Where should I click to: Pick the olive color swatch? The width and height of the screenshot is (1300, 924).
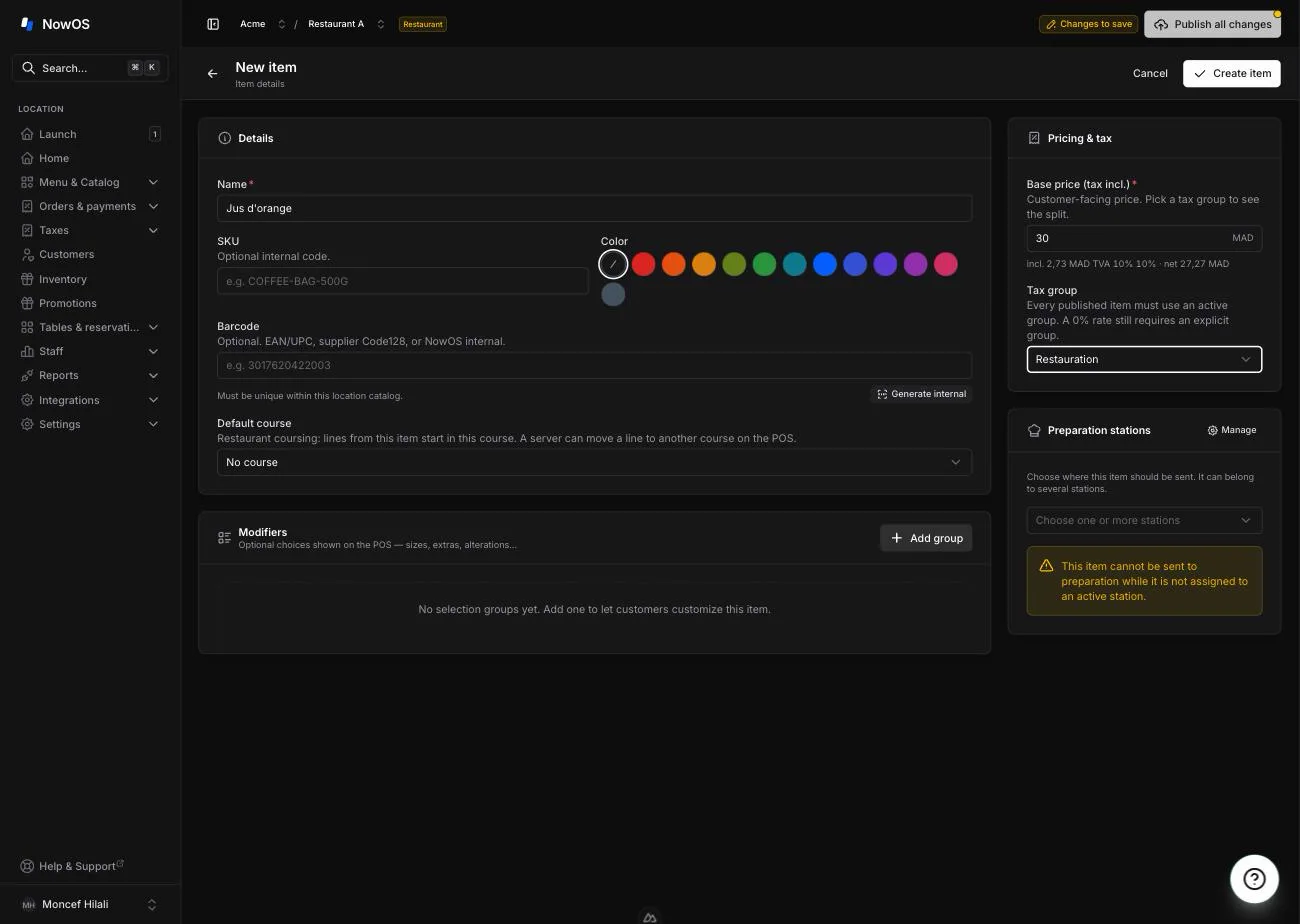pos(734,264)
